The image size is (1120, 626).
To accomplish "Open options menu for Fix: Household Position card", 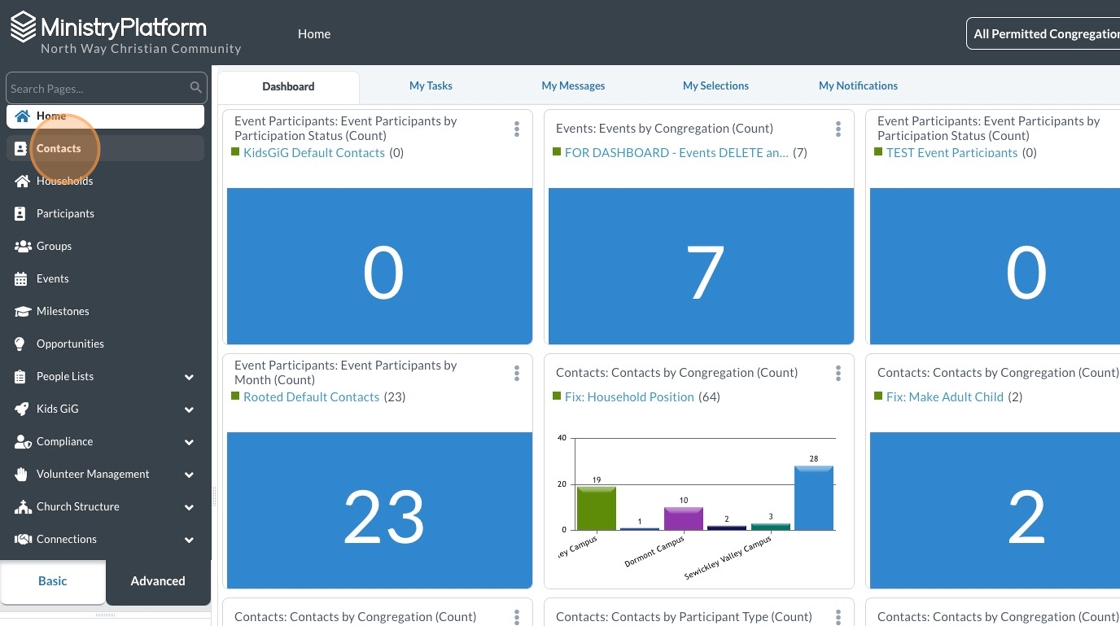I will click(838, 373).
